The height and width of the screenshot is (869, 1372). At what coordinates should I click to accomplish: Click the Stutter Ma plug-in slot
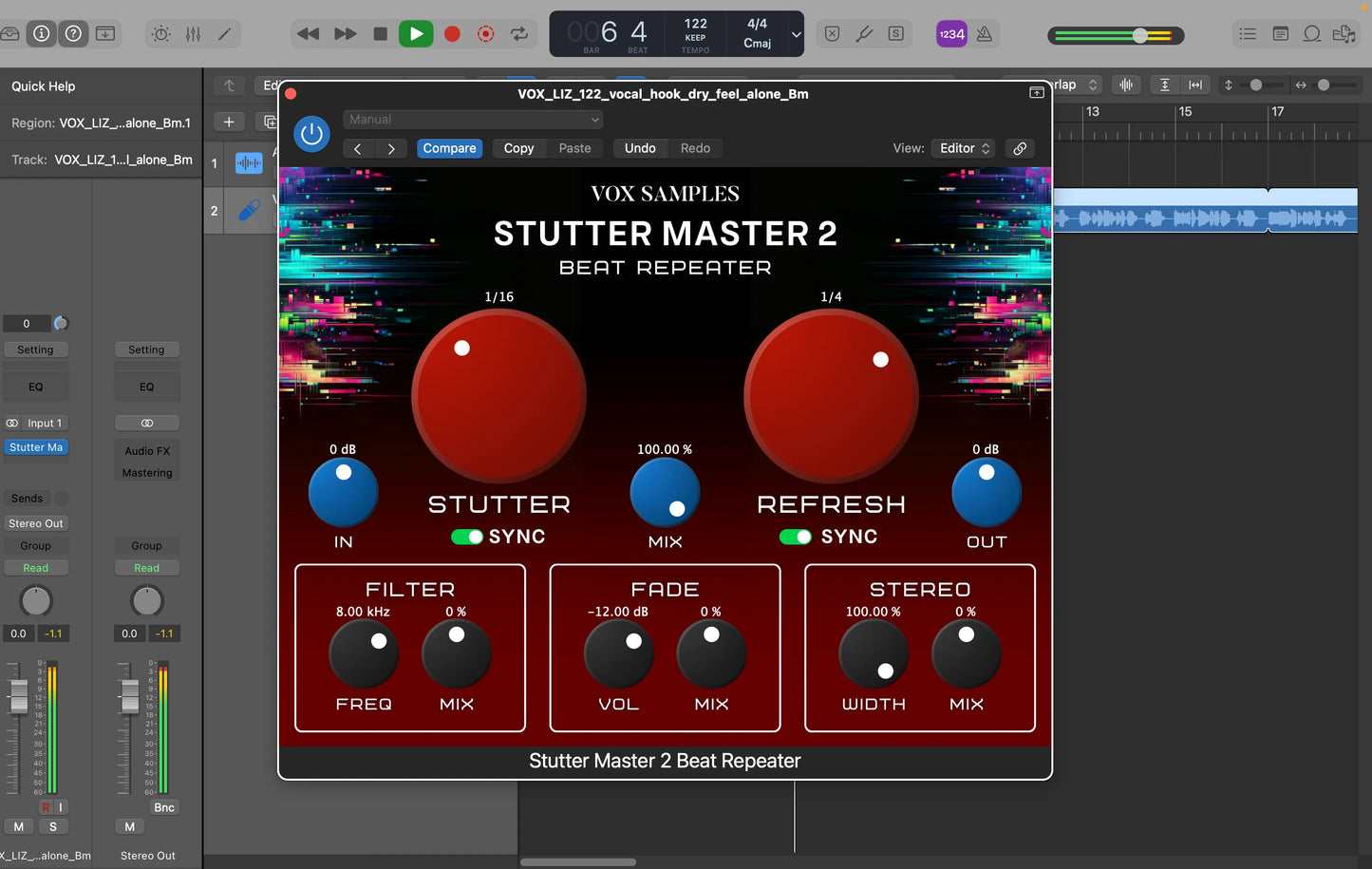click(x=36, y=447)
